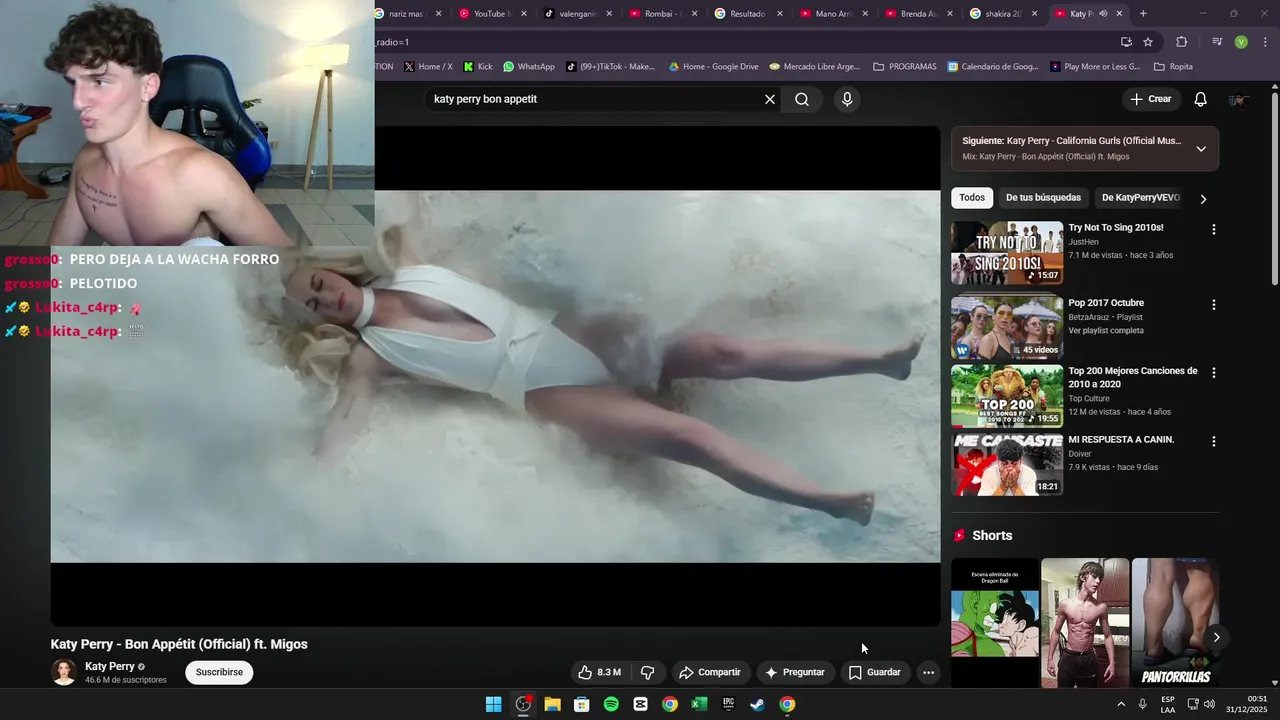Open YouTube notifications bell
This screenshot has height=720, width=1280.
tap(1201, 99)
